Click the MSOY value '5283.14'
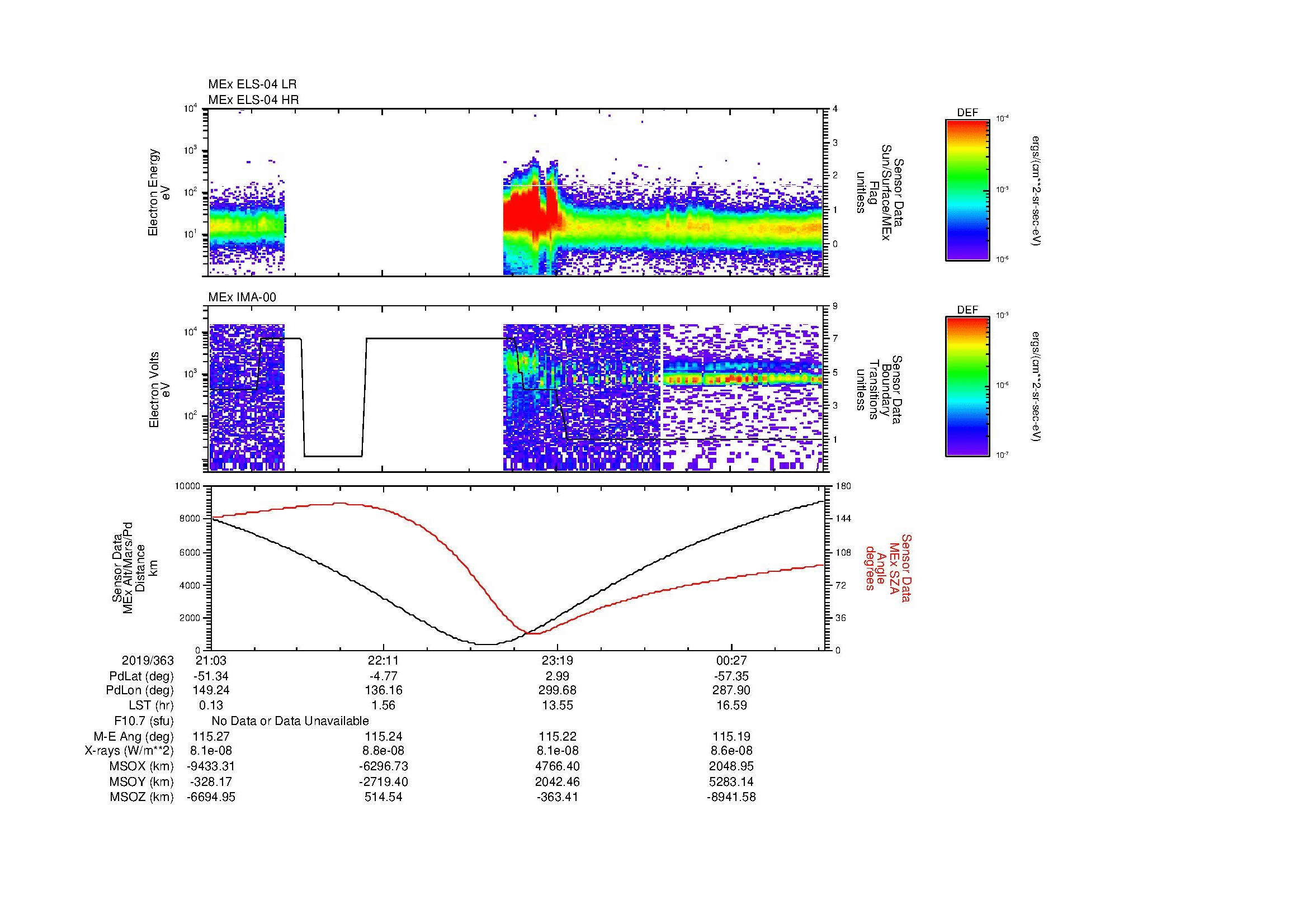1308x924 pixels. click(x=731, y=782)
